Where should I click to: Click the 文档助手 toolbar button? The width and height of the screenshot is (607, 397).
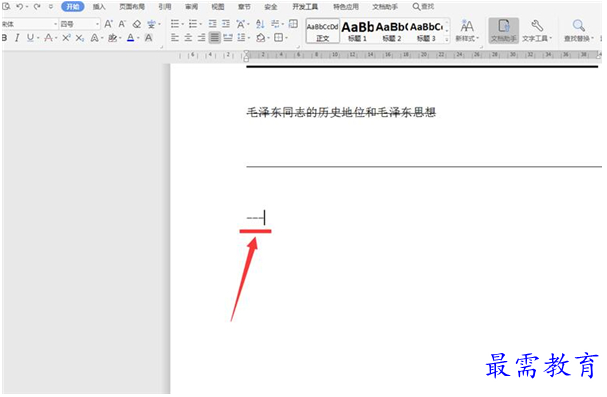click(503, 31)
